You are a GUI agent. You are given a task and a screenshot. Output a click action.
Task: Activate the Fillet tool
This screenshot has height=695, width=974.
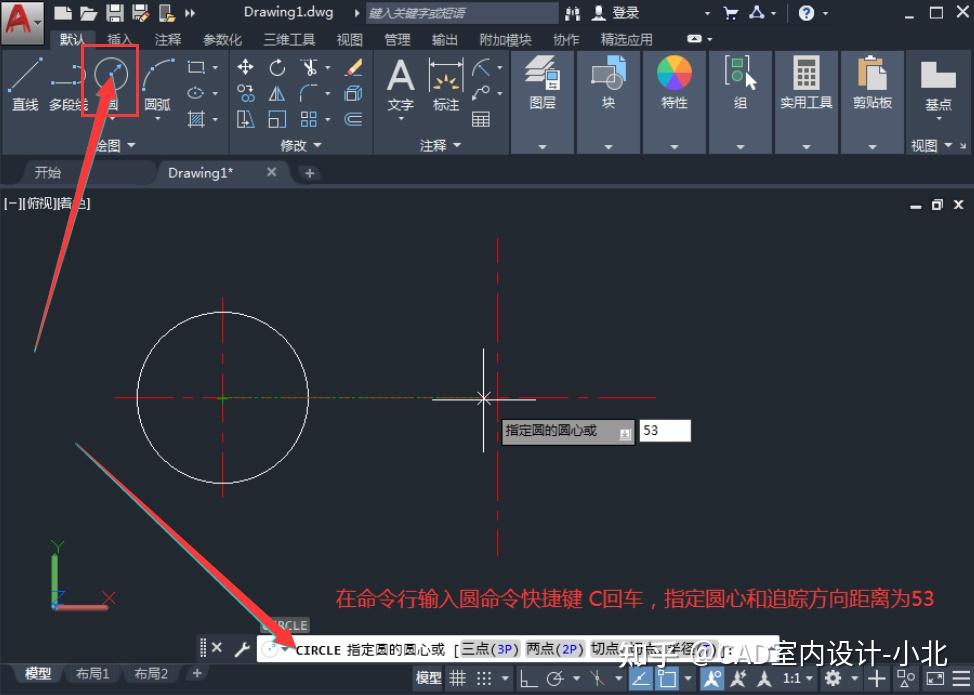(309, 93)
